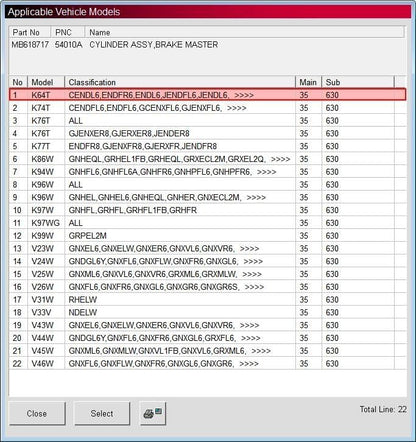Click the Part No header at top
Viewport: 416px width, 442px height.
(x=26, y=32)
